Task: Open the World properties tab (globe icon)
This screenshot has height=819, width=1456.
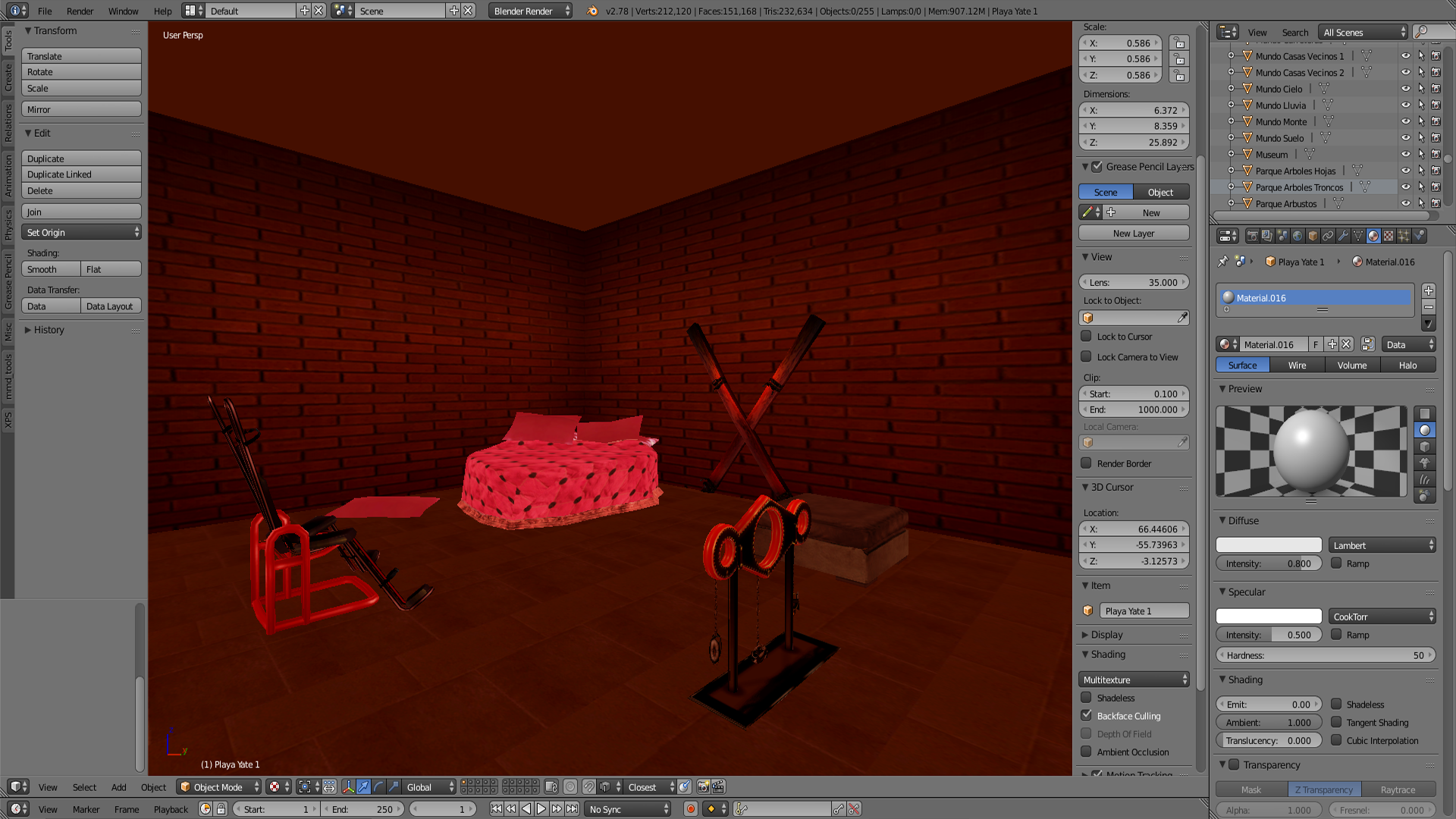Action: pos(1298,236)
